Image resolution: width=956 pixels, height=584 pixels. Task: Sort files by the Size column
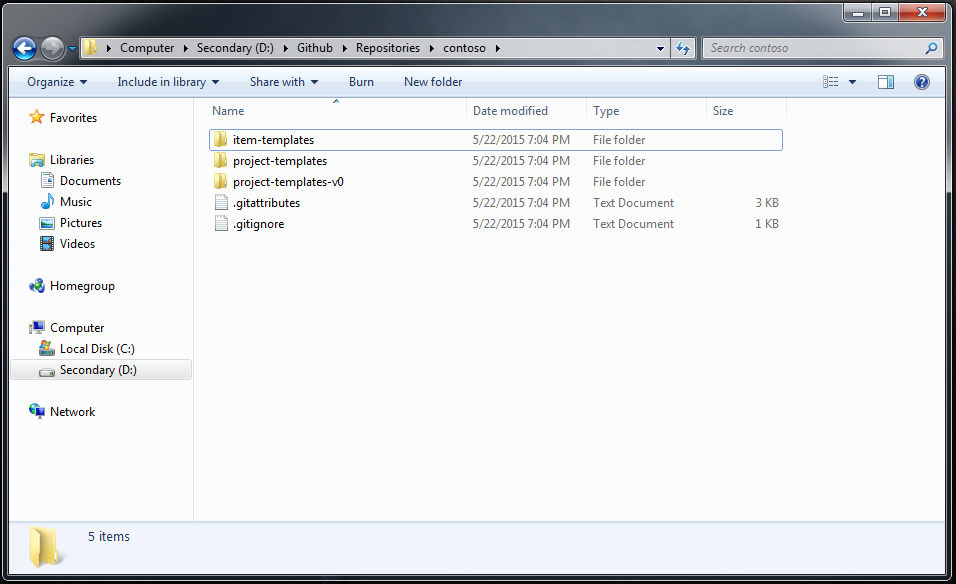[x=723, y=110]
